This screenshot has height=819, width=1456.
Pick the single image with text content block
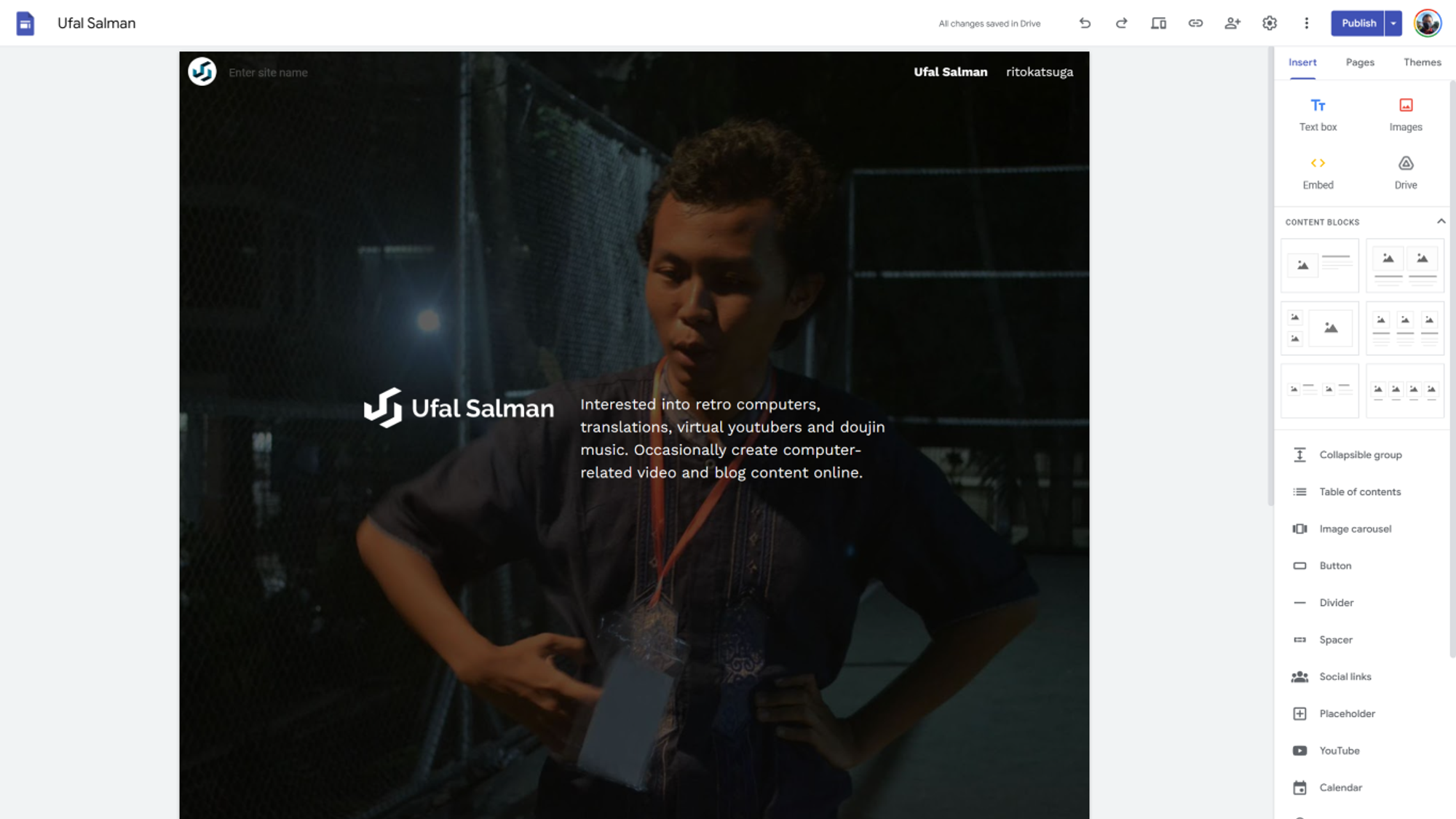(1319, 266)
